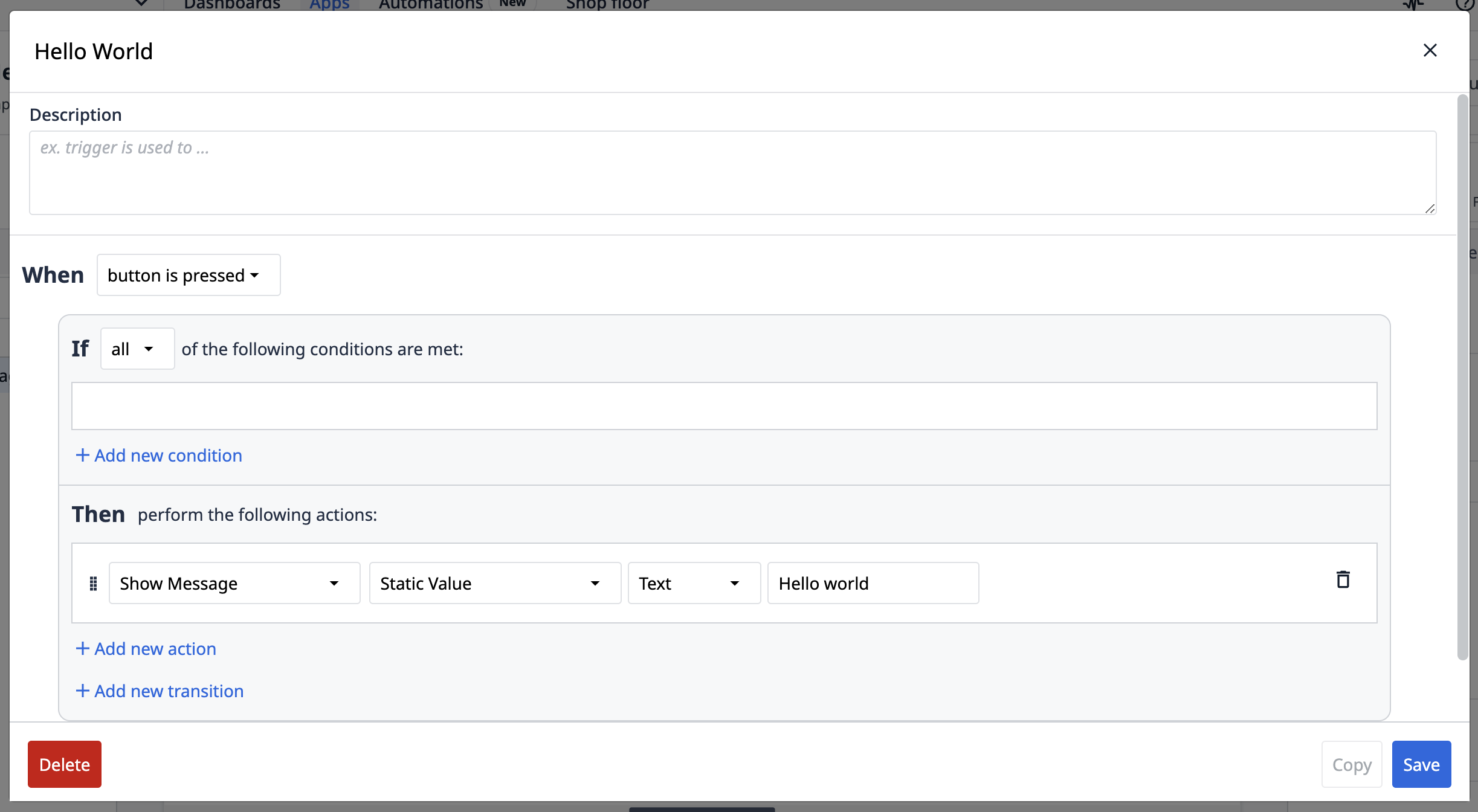Open the help icon in the top right corner

pos(1466,5)
